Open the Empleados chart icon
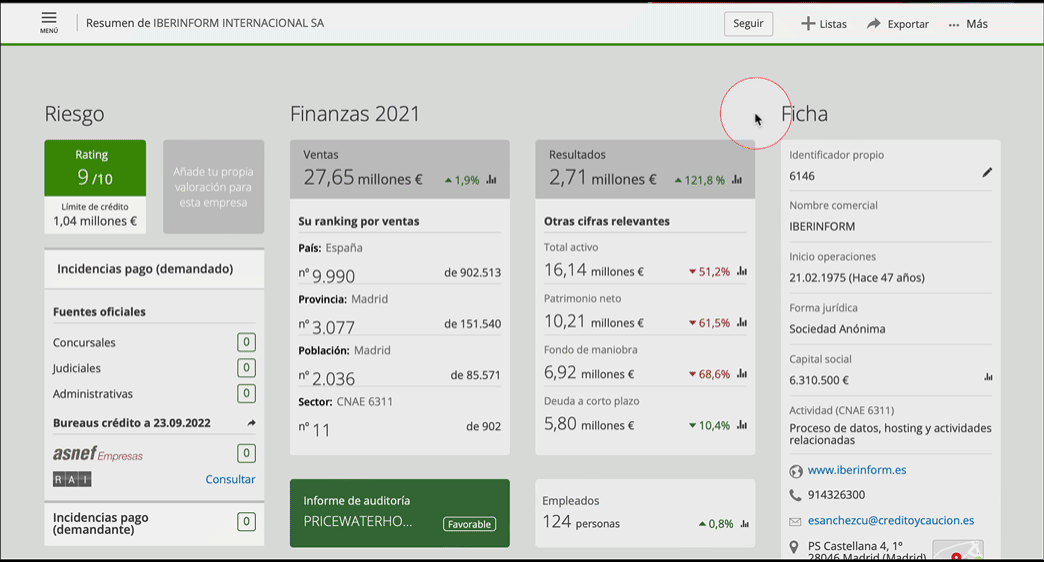1044x562 pixels. [x=744, y=524]
